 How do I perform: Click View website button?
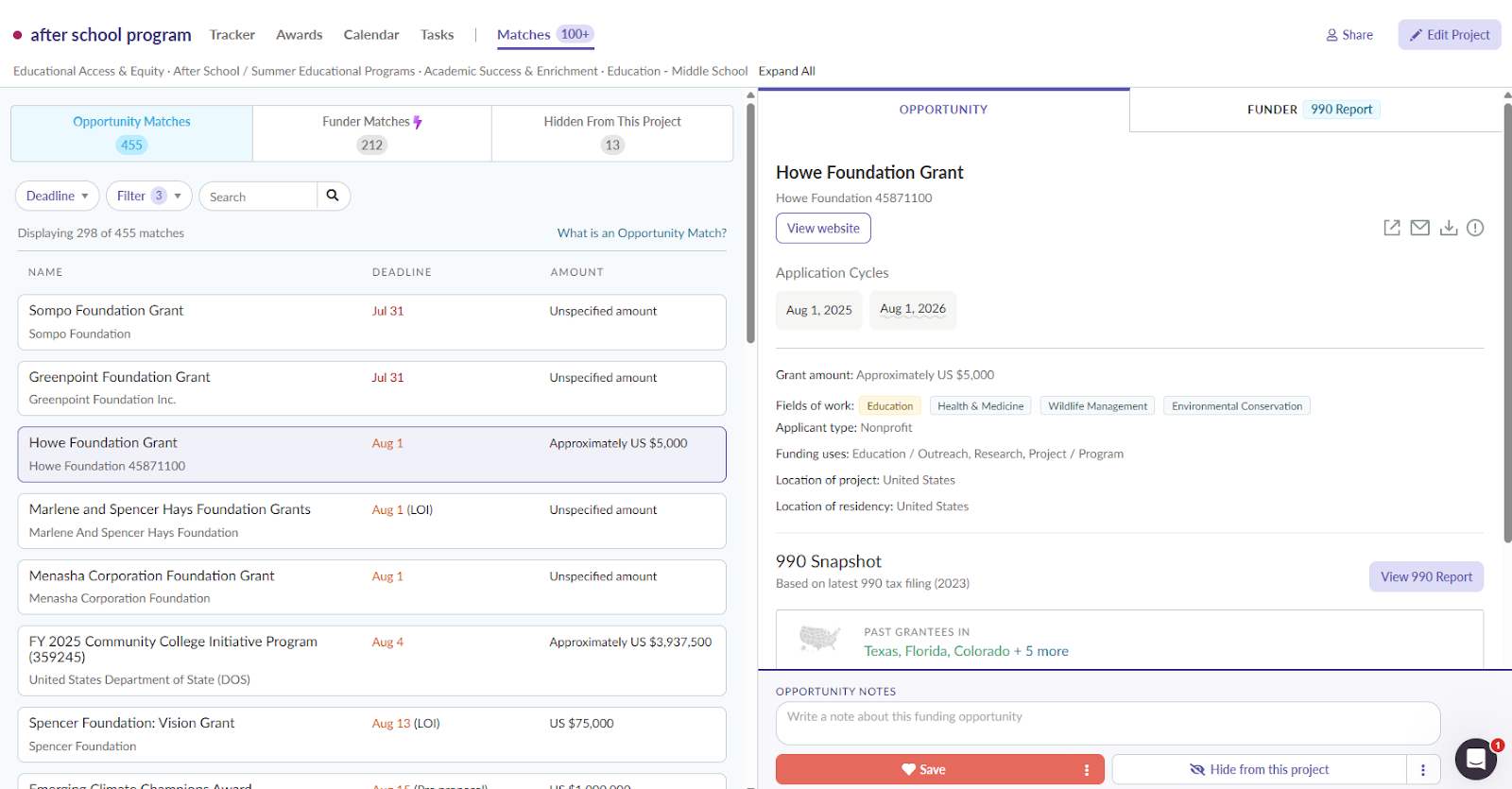coord(823,229)
